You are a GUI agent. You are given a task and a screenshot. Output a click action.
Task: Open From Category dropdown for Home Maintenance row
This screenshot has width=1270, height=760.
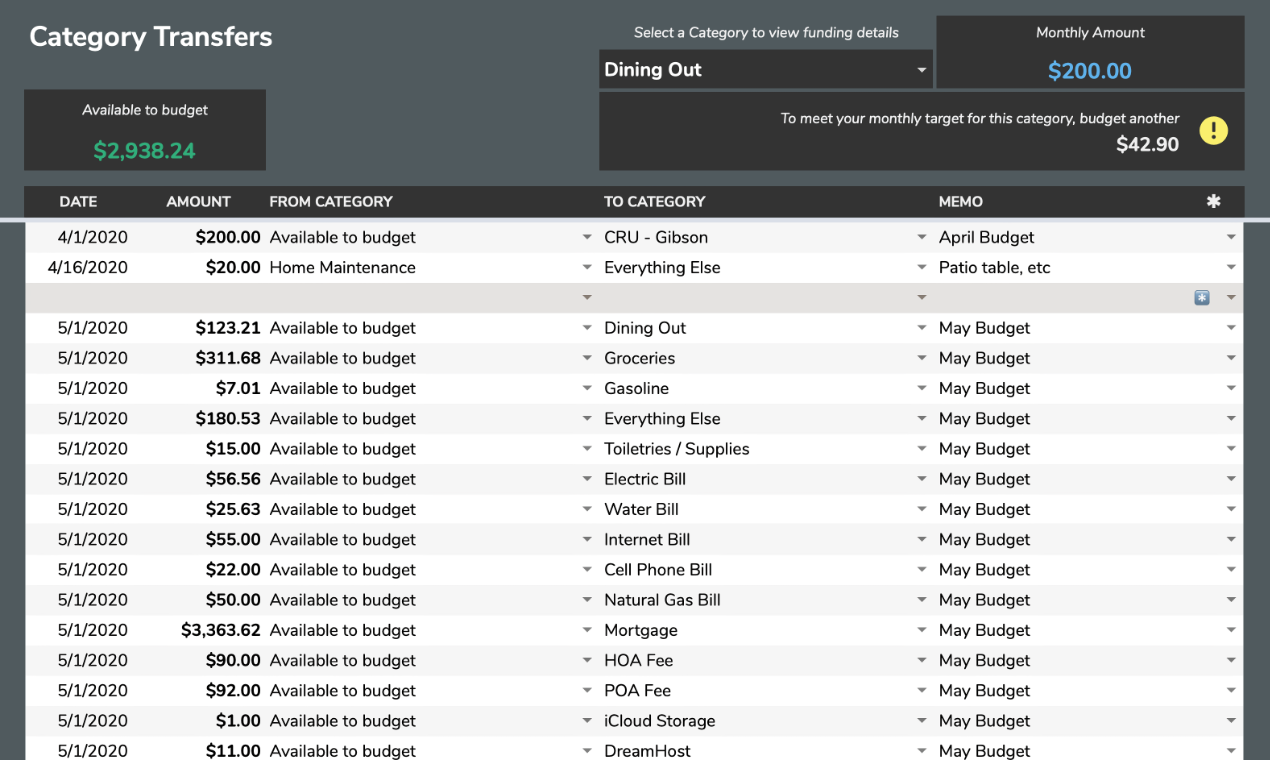pyautogui.click(x=587, y=268)
